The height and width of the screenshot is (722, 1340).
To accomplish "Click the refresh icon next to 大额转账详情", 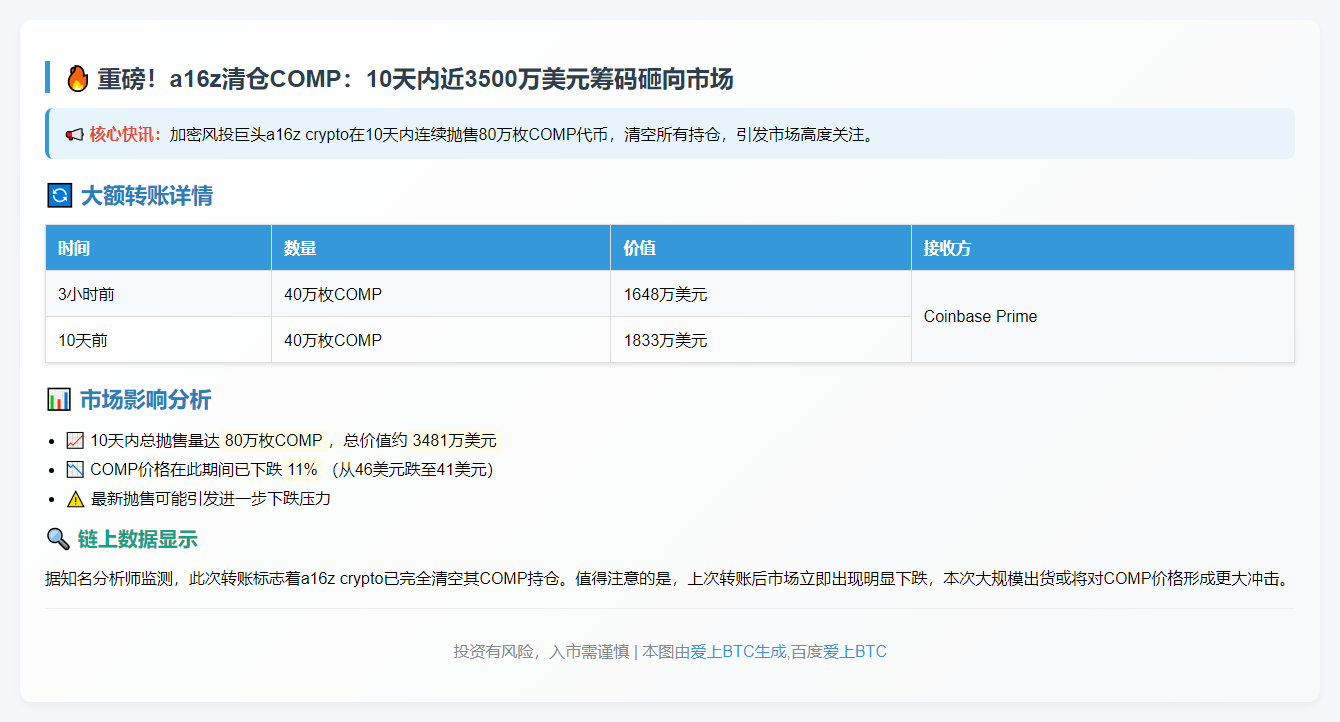I will pos(60,195).
